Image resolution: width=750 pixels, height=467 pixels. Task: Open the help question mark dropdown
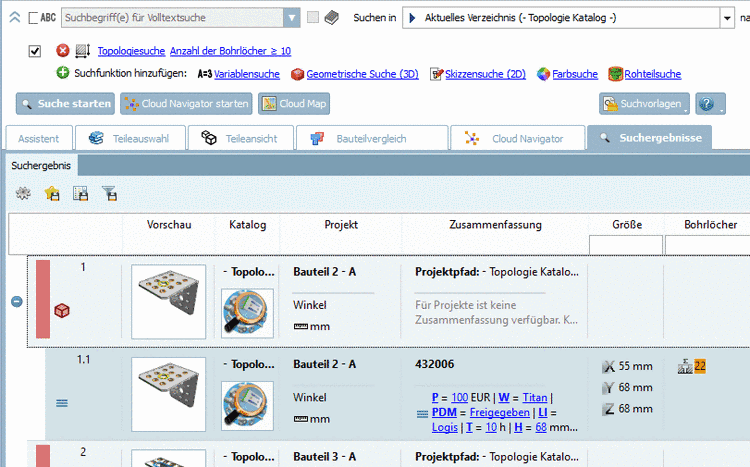pyautogui.click(x=710, y=104)
